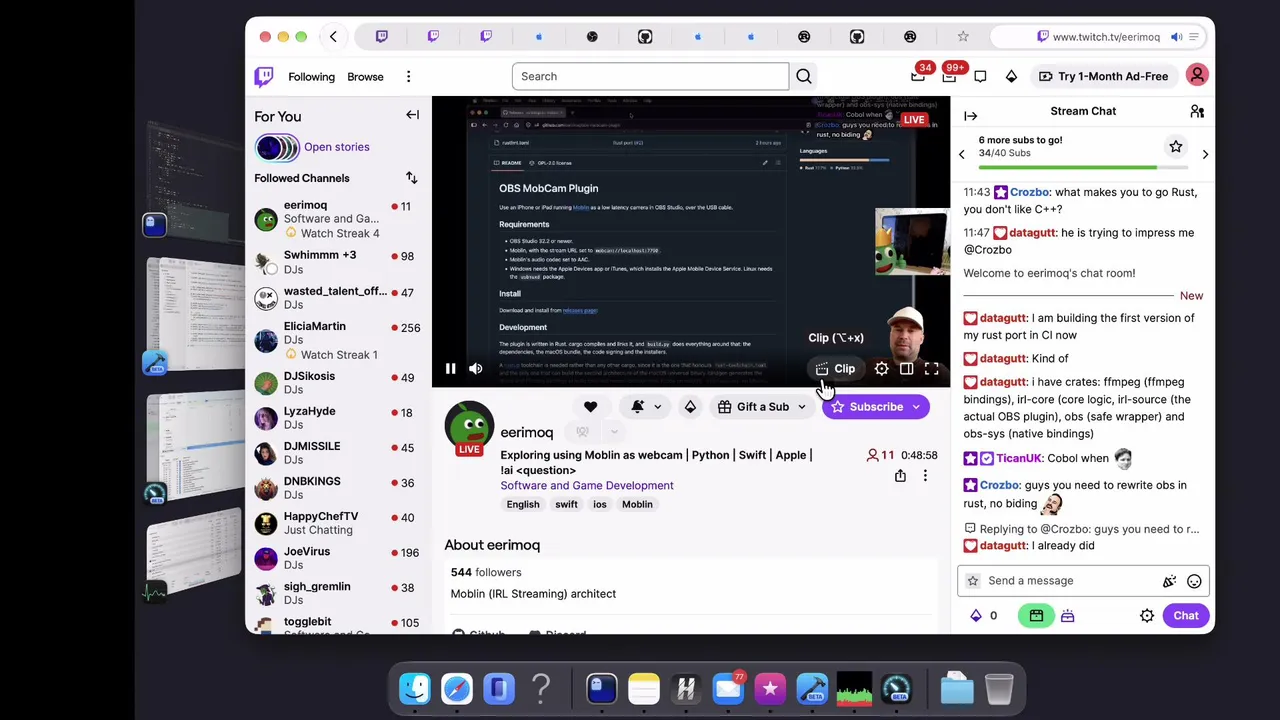Click the Cheer Bits diamond under stream

(x=690, y=407)
